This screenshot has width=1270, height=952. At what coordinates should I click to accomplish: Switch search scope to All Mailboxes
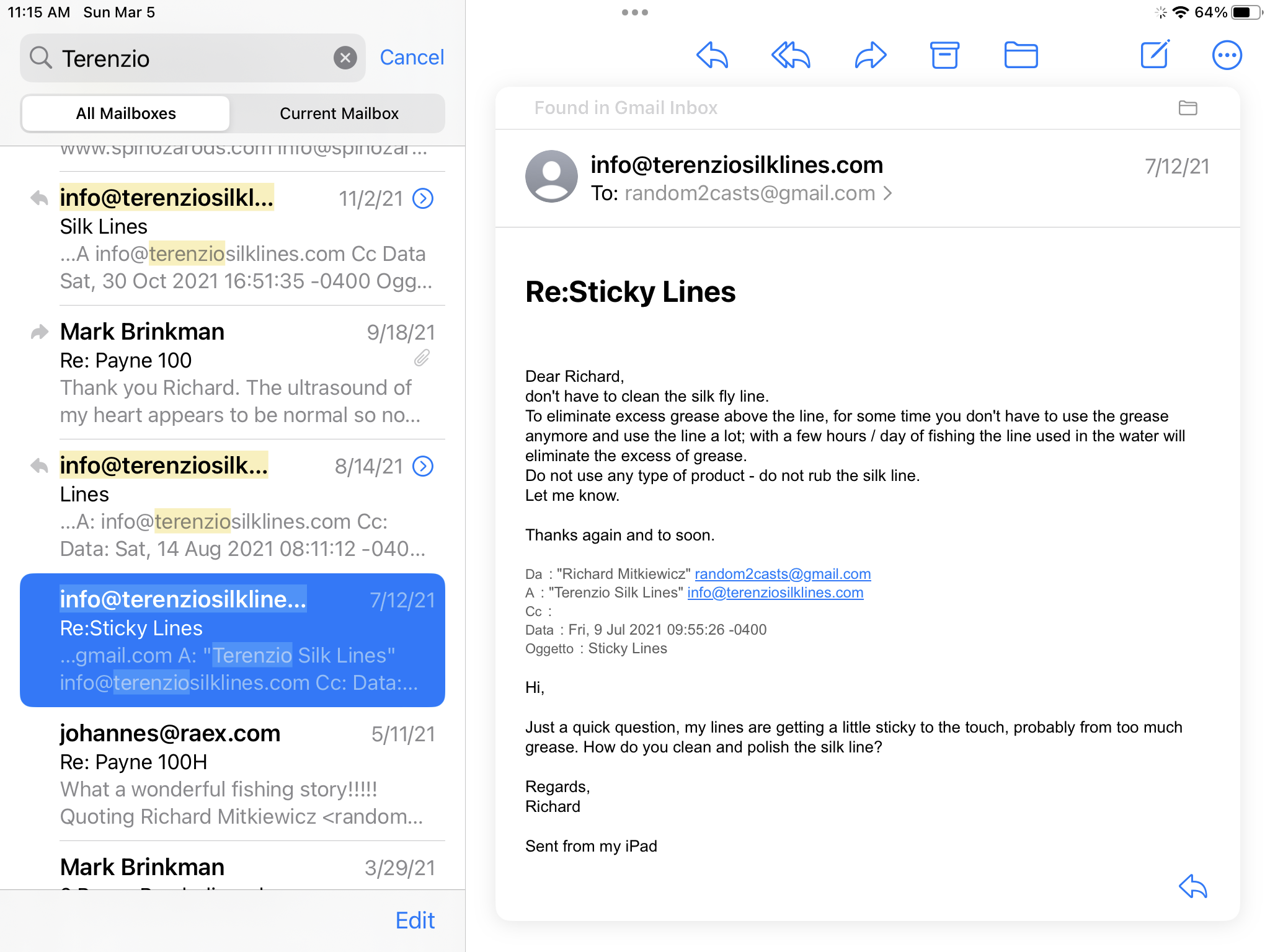coord(126,113)
